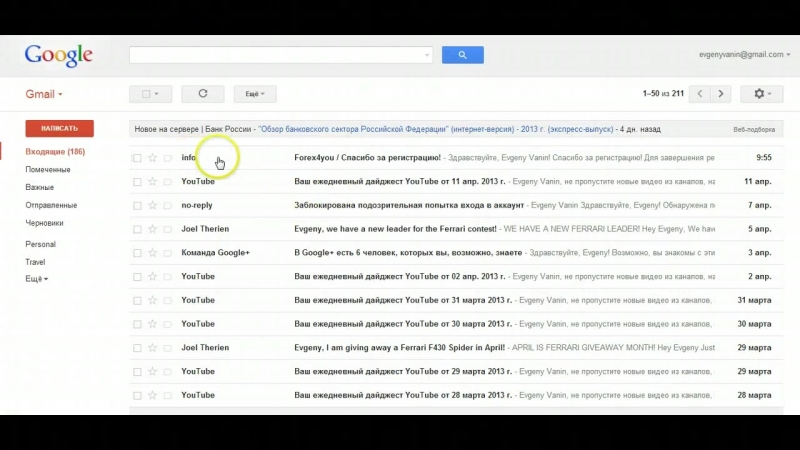Viewport: 800px width, 450px height.
Task: Check the YouTube 2 апр. email
Action: [137, 277]
